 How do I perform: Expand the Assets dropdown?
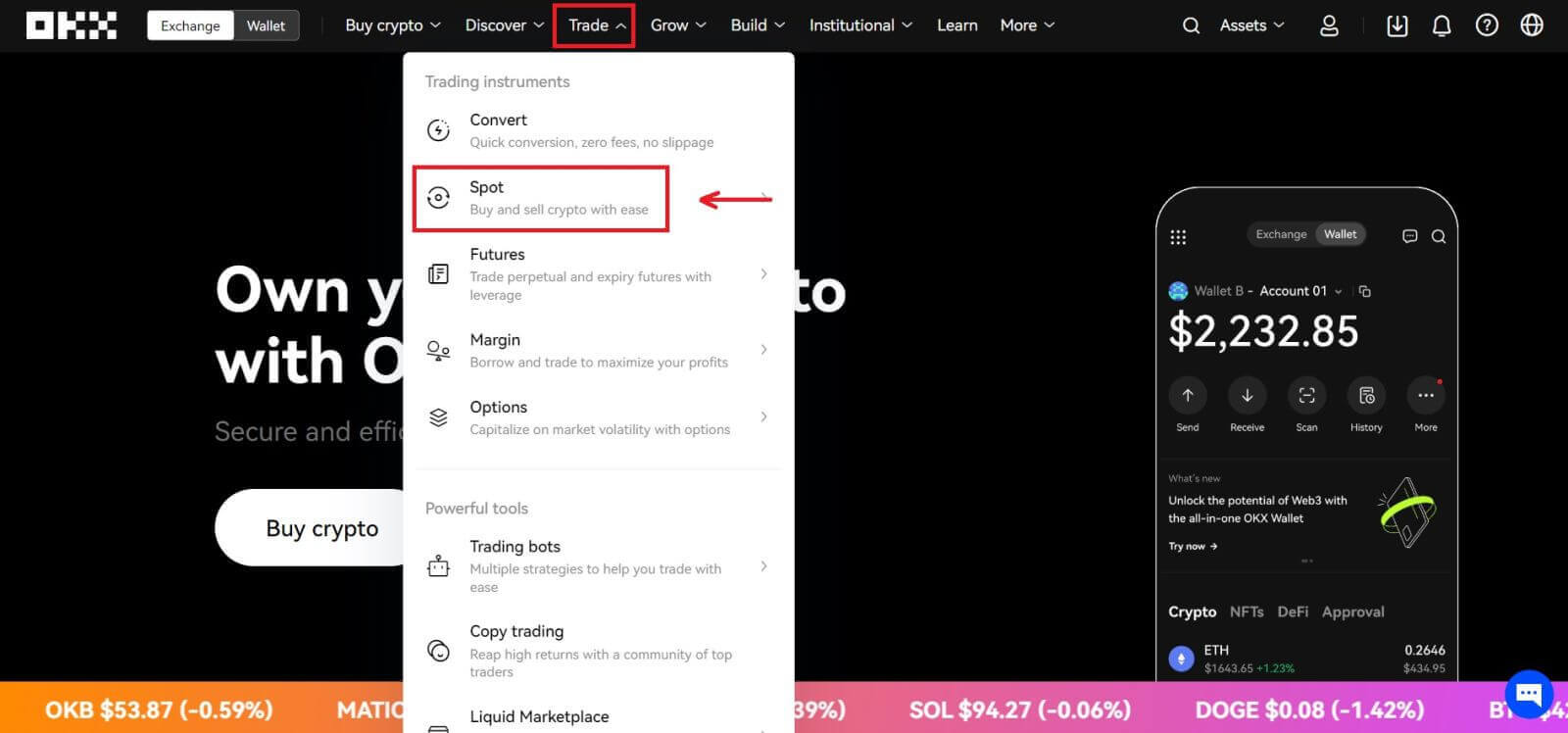tap(1251, 25)
